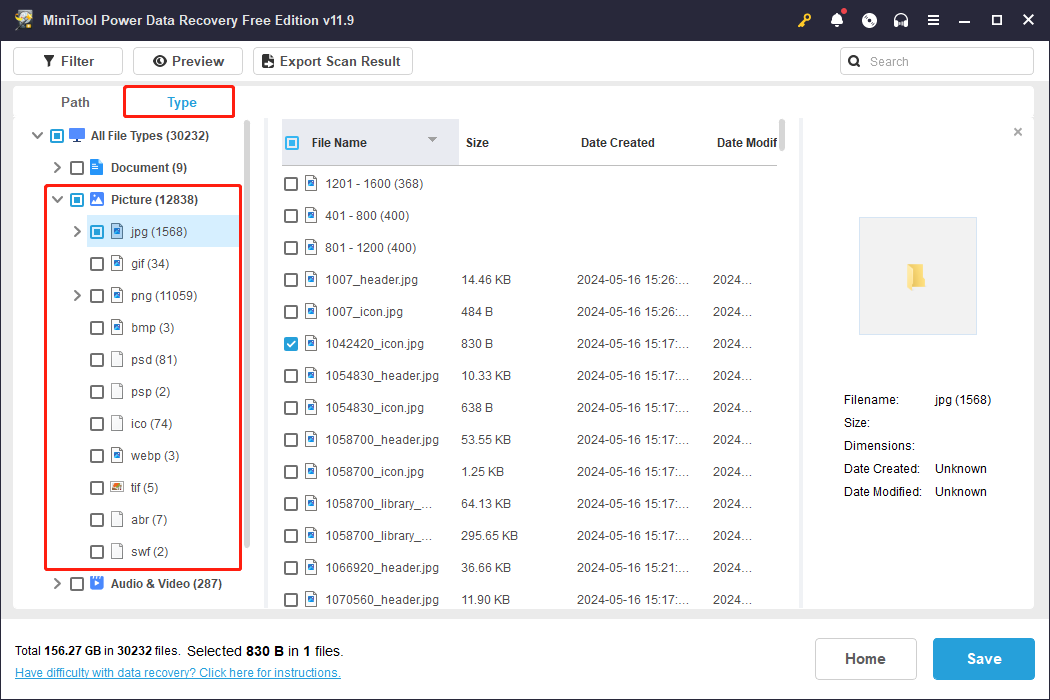The height and width of the screenshot is (700, 1050).
Task: Click the jpg (1568) file type icon
Action: [117, 232]
